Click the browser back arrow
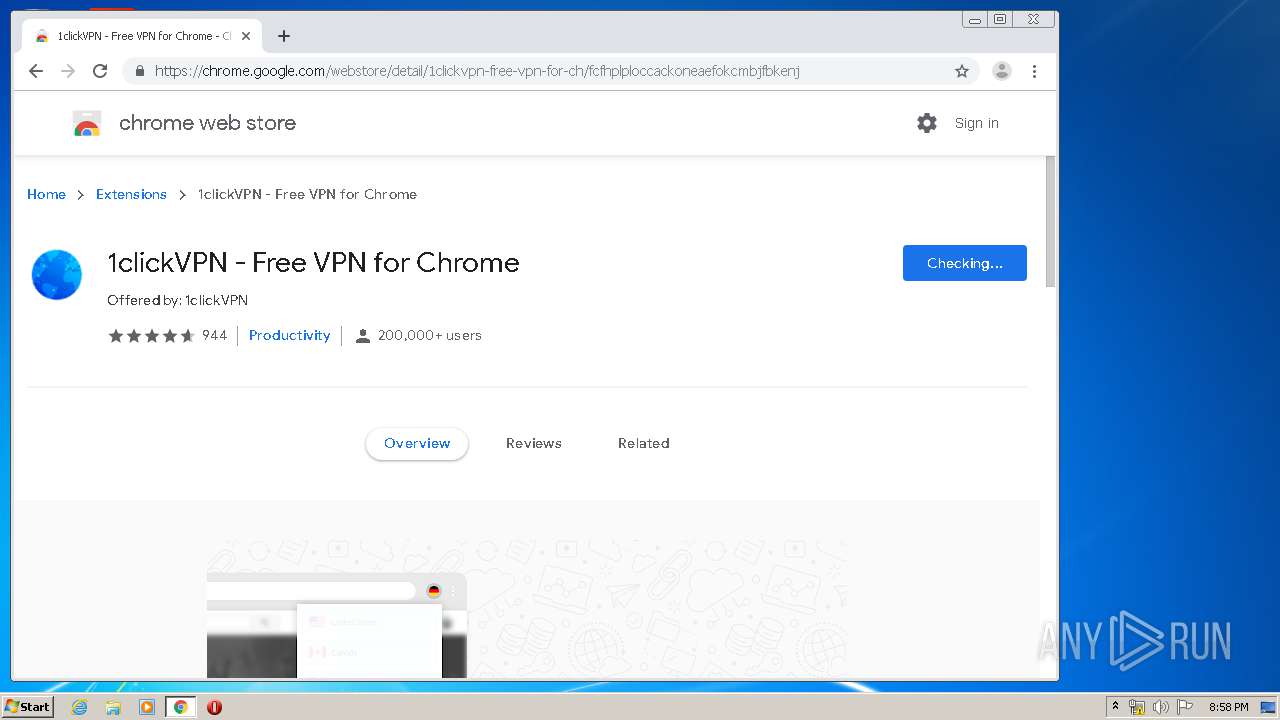The image size is (1280, 720). 36,71
